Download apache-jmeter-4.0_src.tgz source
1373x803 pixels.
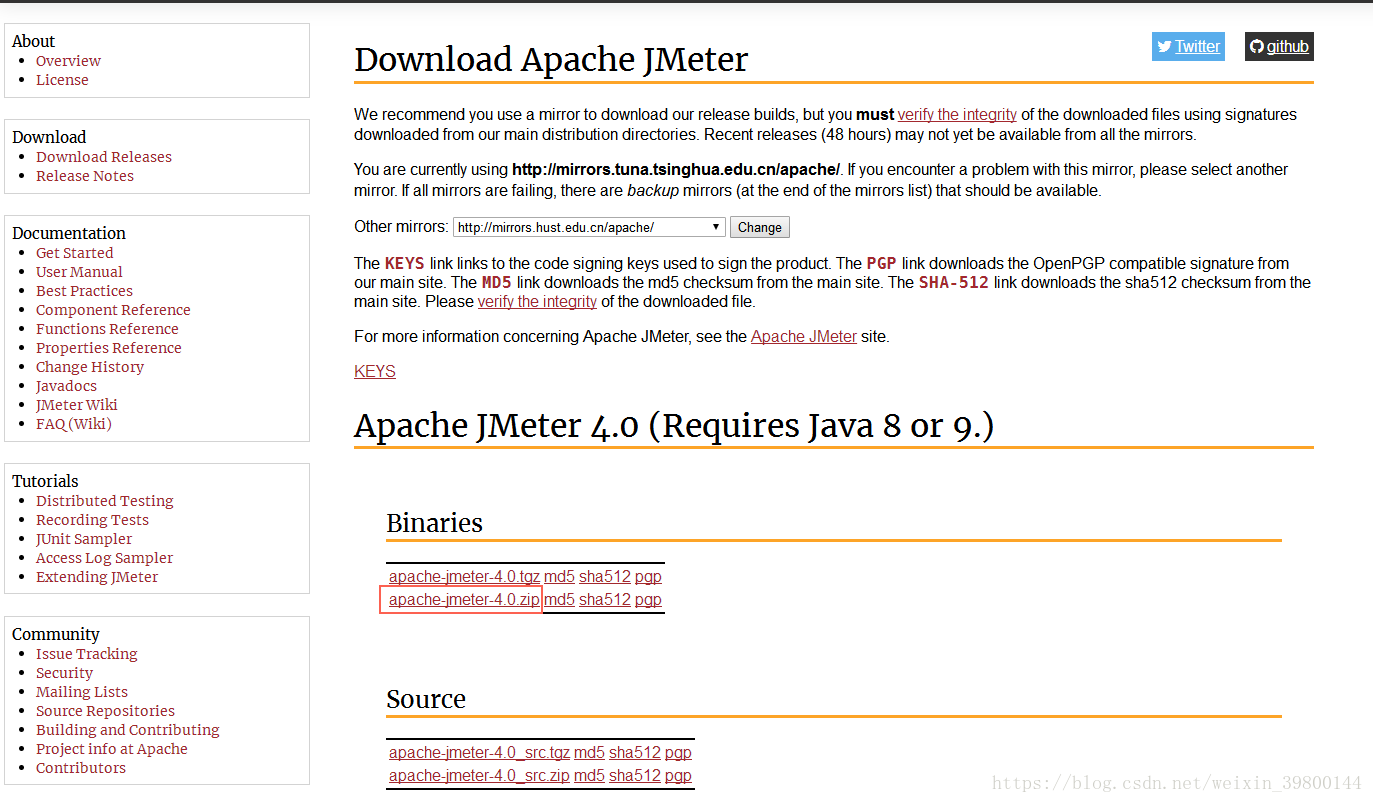coord(479,753)
